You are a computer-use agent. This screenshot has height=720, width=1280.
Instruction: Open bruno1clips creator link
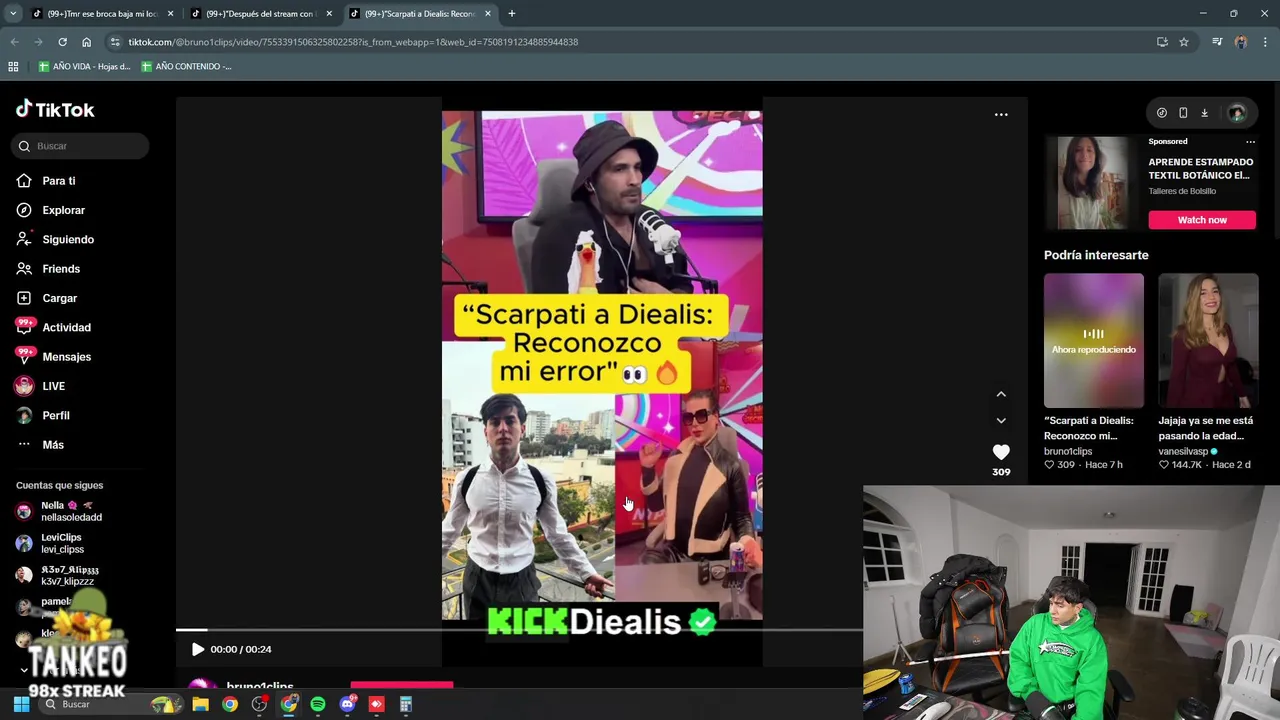coord(1068,451)
